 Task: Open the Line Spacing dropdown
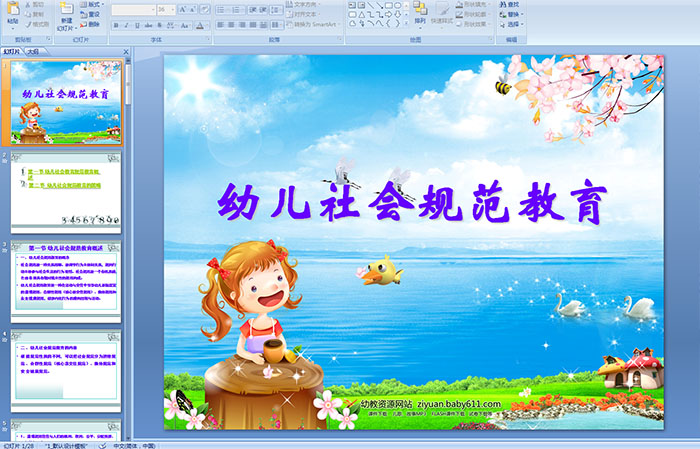(x=276, y=10)
